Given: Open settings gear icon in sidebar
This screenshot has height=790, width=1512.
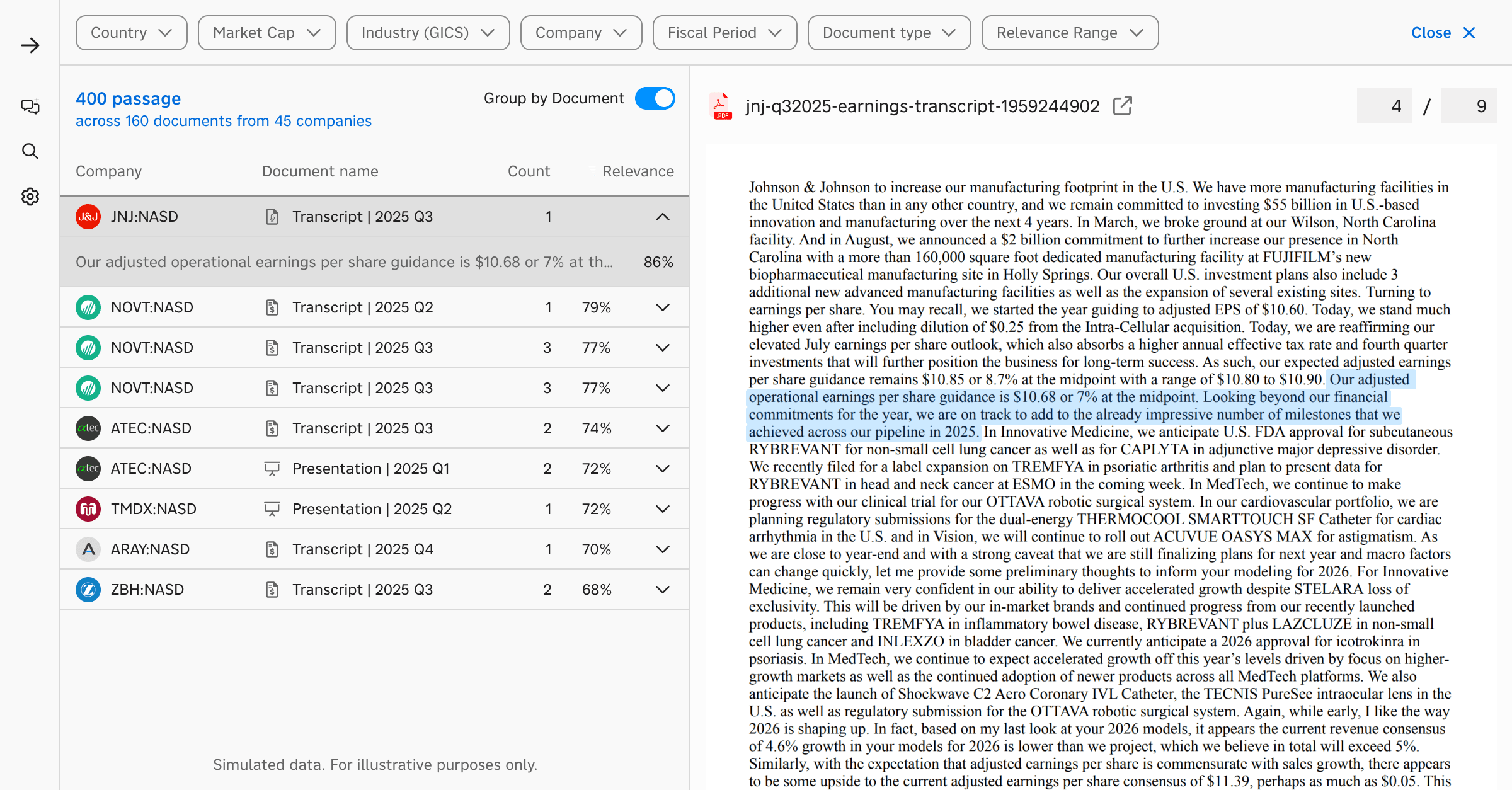Looking at the screenshot, I should 30,197.
